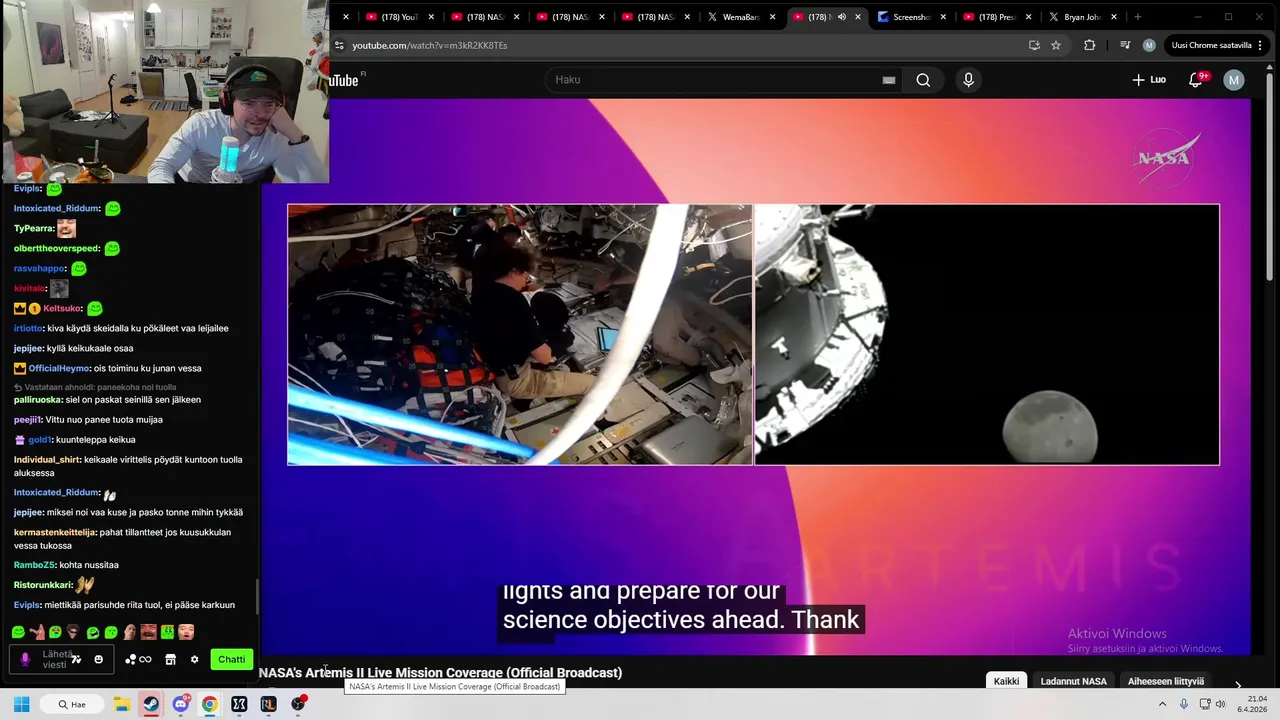Click the YouTube search magnifier button
This screenshot has height=720, width=1280.
[x=923, y=80]
